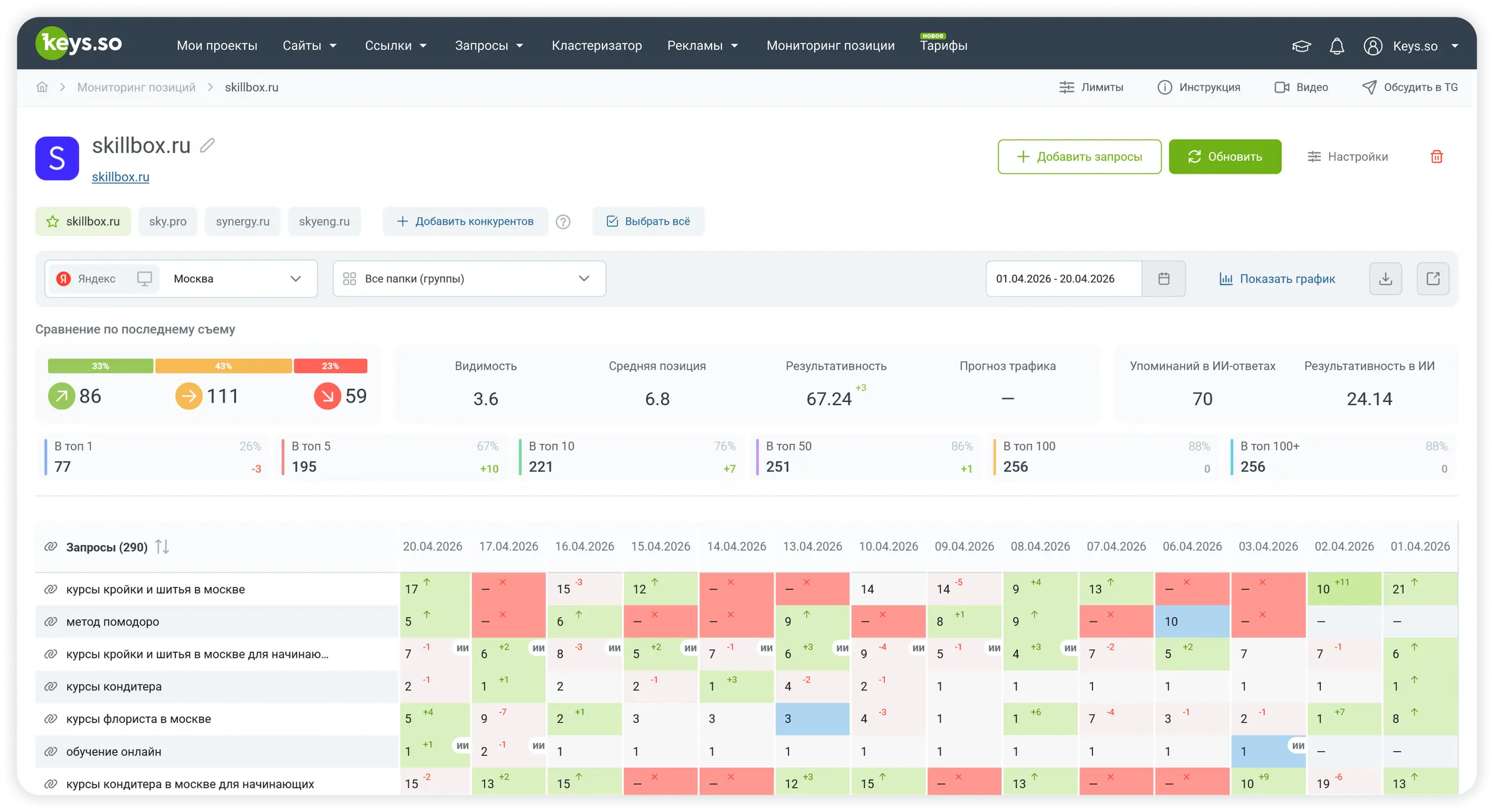The width and height of the screenshot is (1494, 812).
Task: Open Мониторинг позиции in navigation
Action: [830, 45]
